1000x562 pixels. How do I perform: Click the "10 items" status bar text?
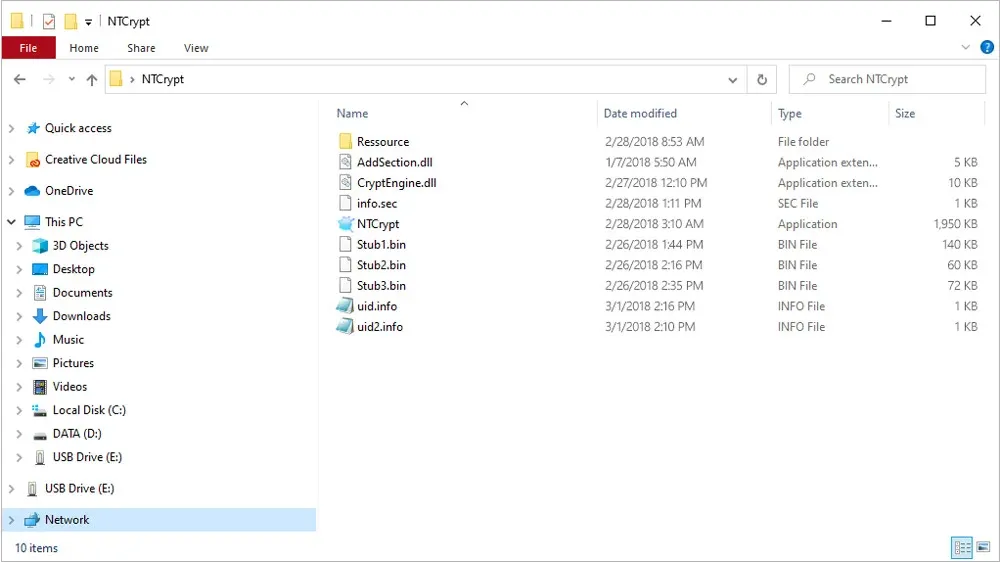point(36,548)
